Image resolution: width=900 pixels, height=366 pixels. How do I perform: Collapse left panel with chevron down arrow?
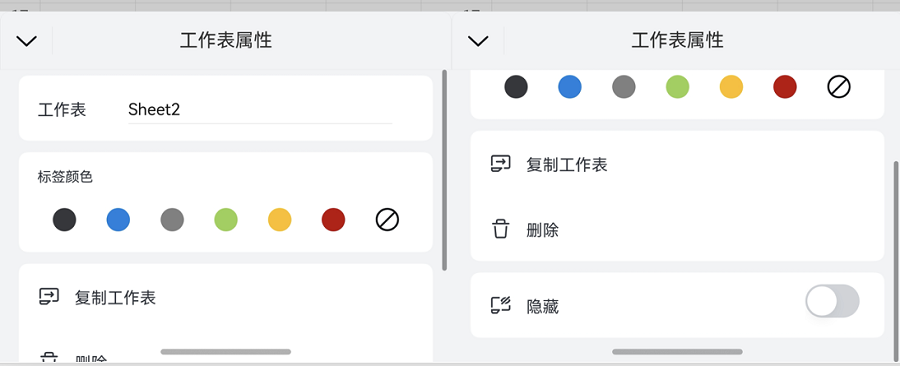26,41
